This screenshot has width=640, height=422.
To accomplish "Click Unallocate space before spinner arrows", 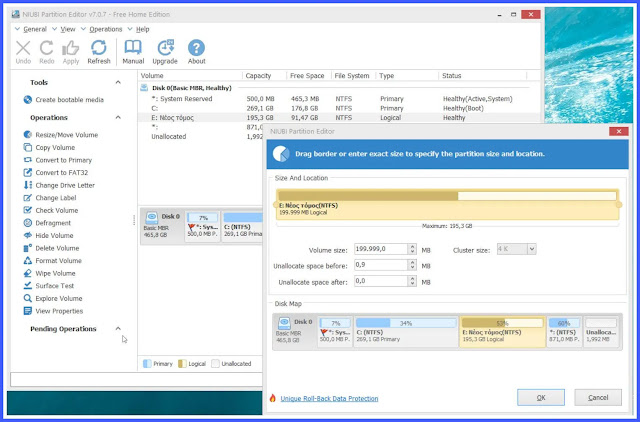I will [x=412, y=265].
